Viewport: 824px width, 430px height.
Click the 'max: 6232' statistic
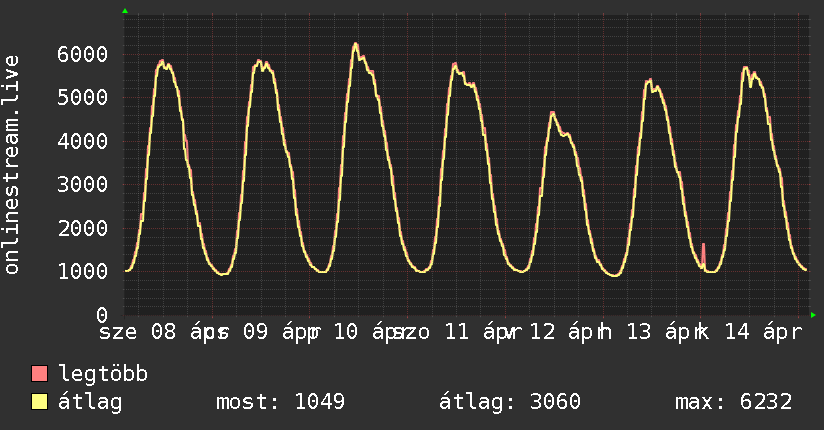click(x=734, y=402)
